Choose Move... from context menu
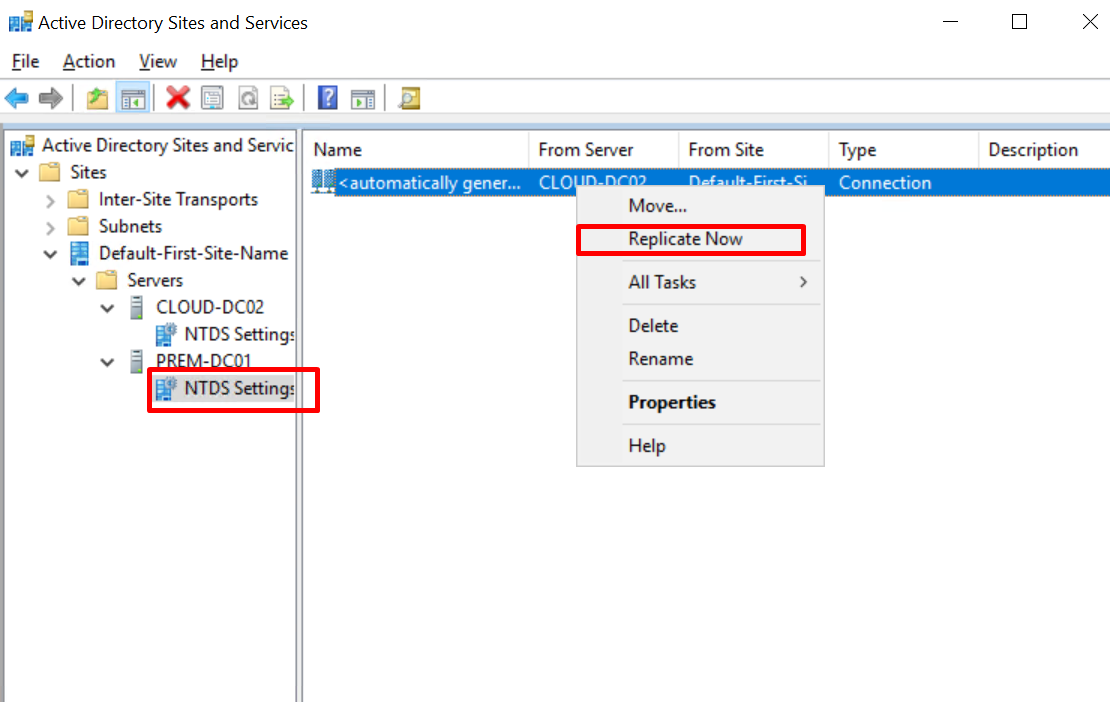1110x702 pixels. (x=700, y=206)
